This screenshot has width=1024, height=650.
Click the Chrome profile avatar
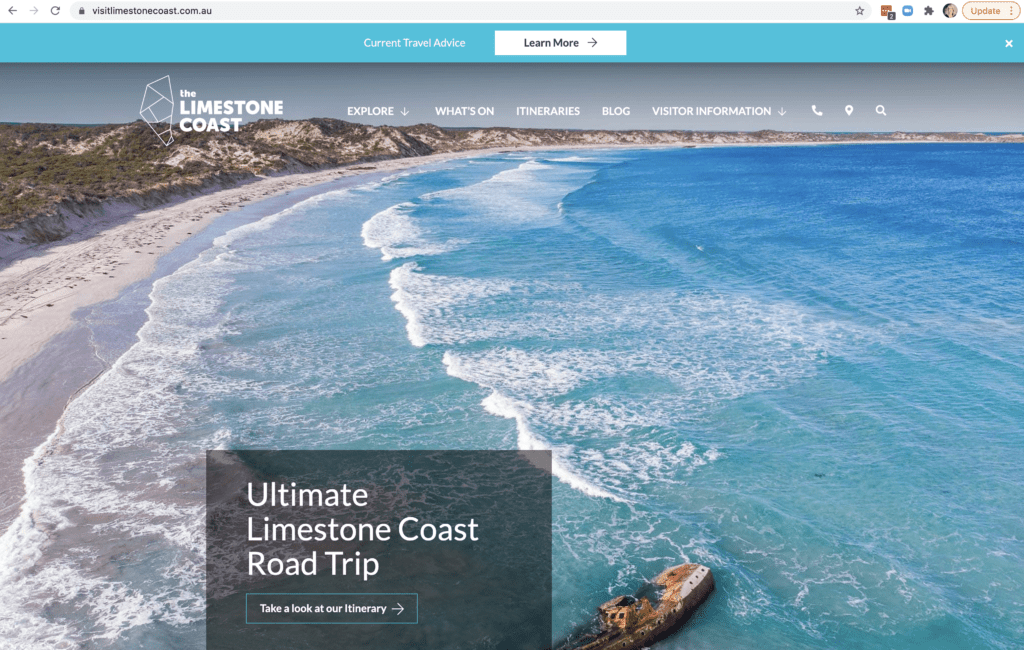[950, 10]
